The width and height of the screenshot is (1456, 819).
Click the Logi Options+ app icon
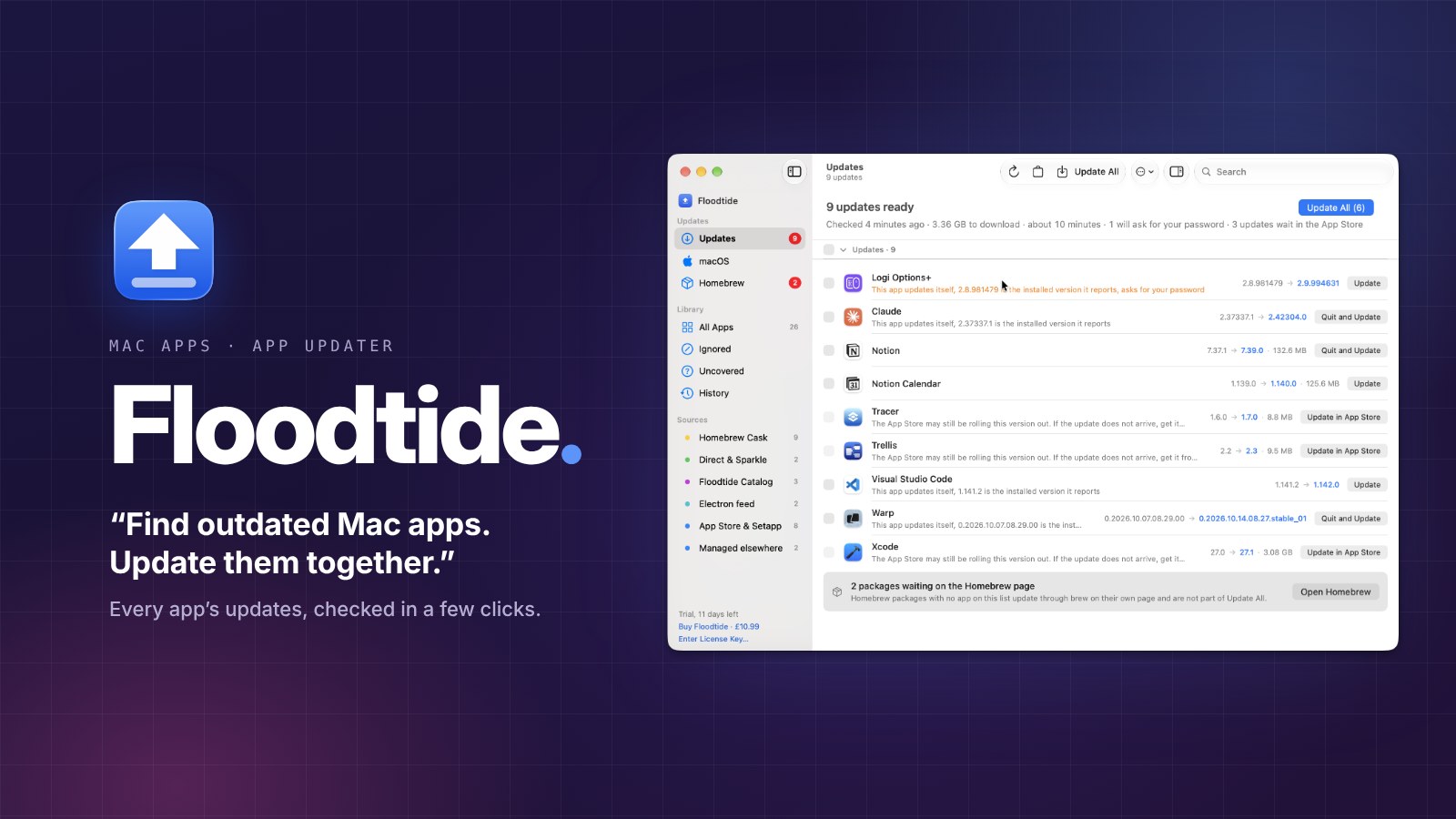point(853,283)
